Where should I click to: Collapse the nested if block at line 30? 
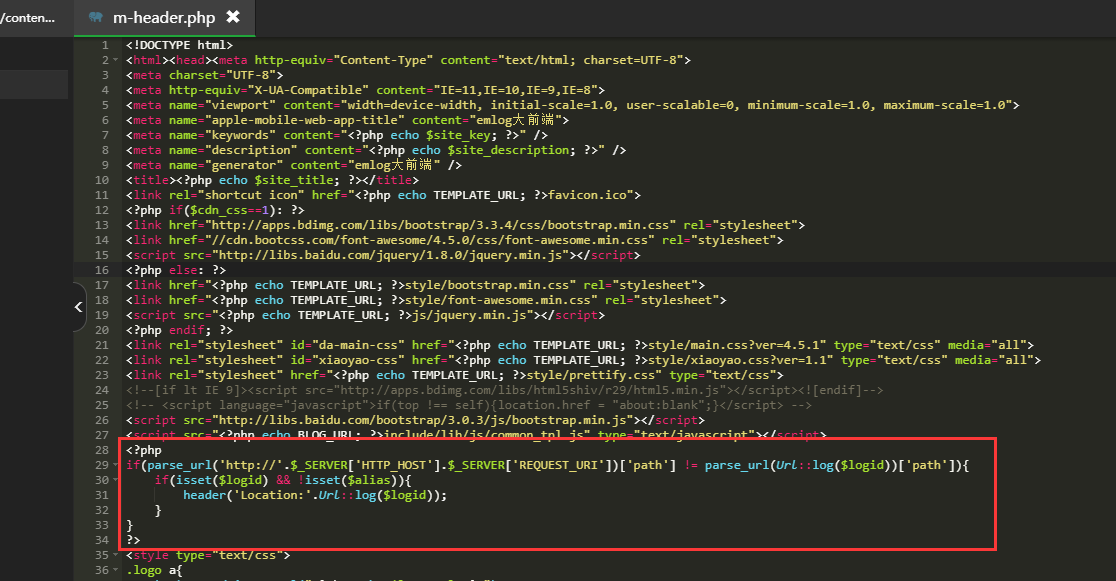pyautogui.click(x=116, y=481)
